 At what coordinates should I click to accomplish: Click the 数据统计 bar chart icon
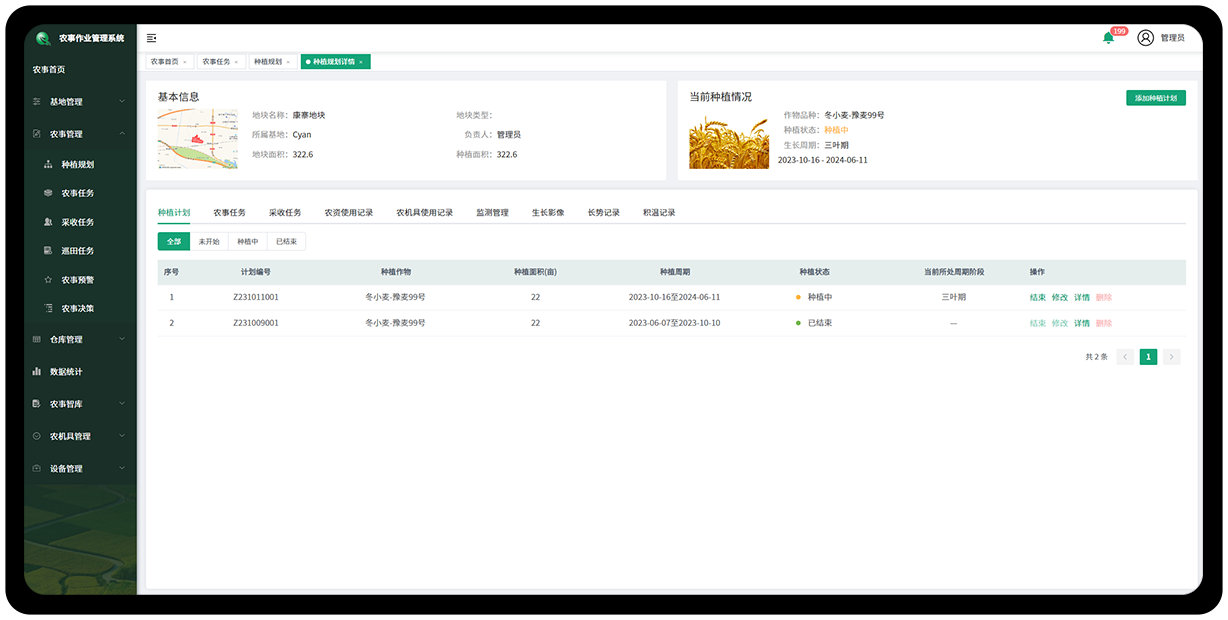(37, 371)
